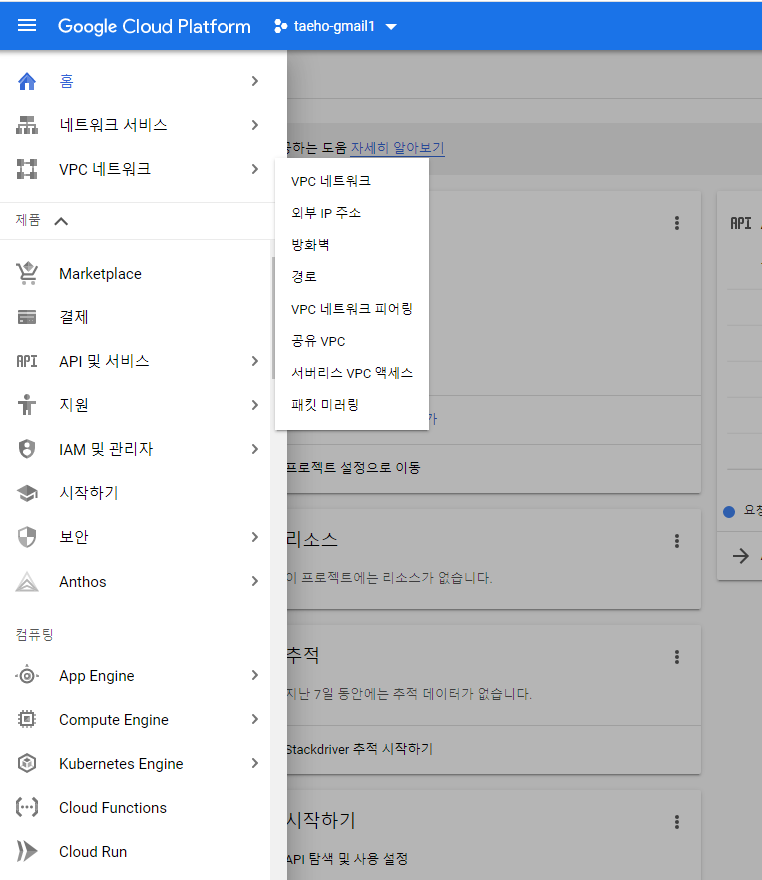Click the VPC 네트워크 sidebar icon
762x880 pixels.
coord(27,169)
